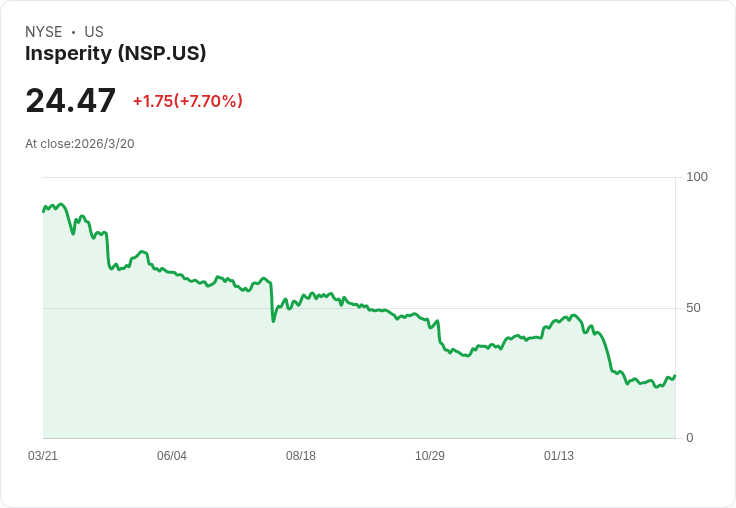Click the 50 y-axis label

click(x=693, y=308)
